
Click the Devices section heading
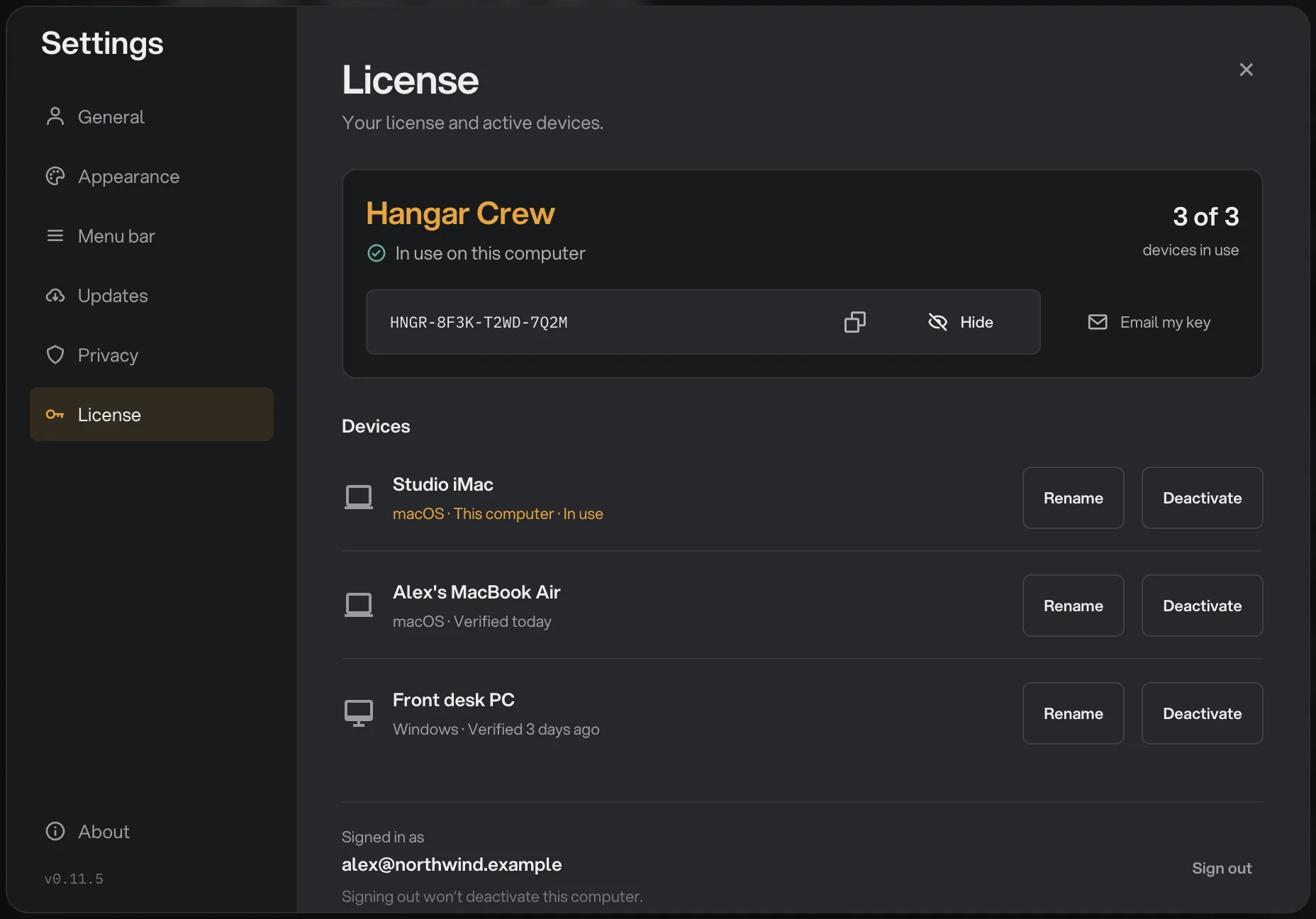pos(376,426)
